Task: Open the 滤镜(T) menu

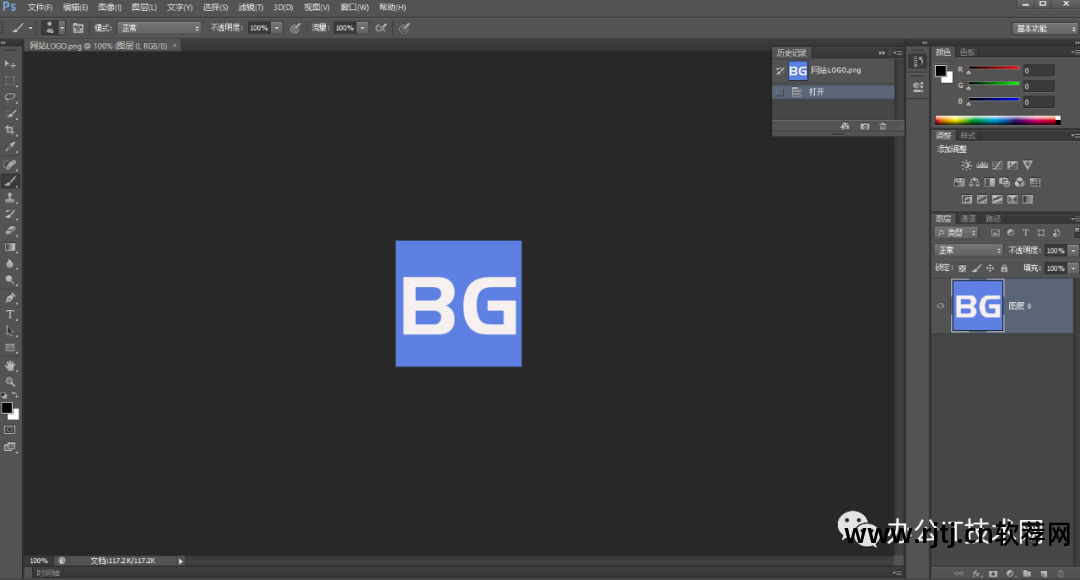Action: [250, 8]
